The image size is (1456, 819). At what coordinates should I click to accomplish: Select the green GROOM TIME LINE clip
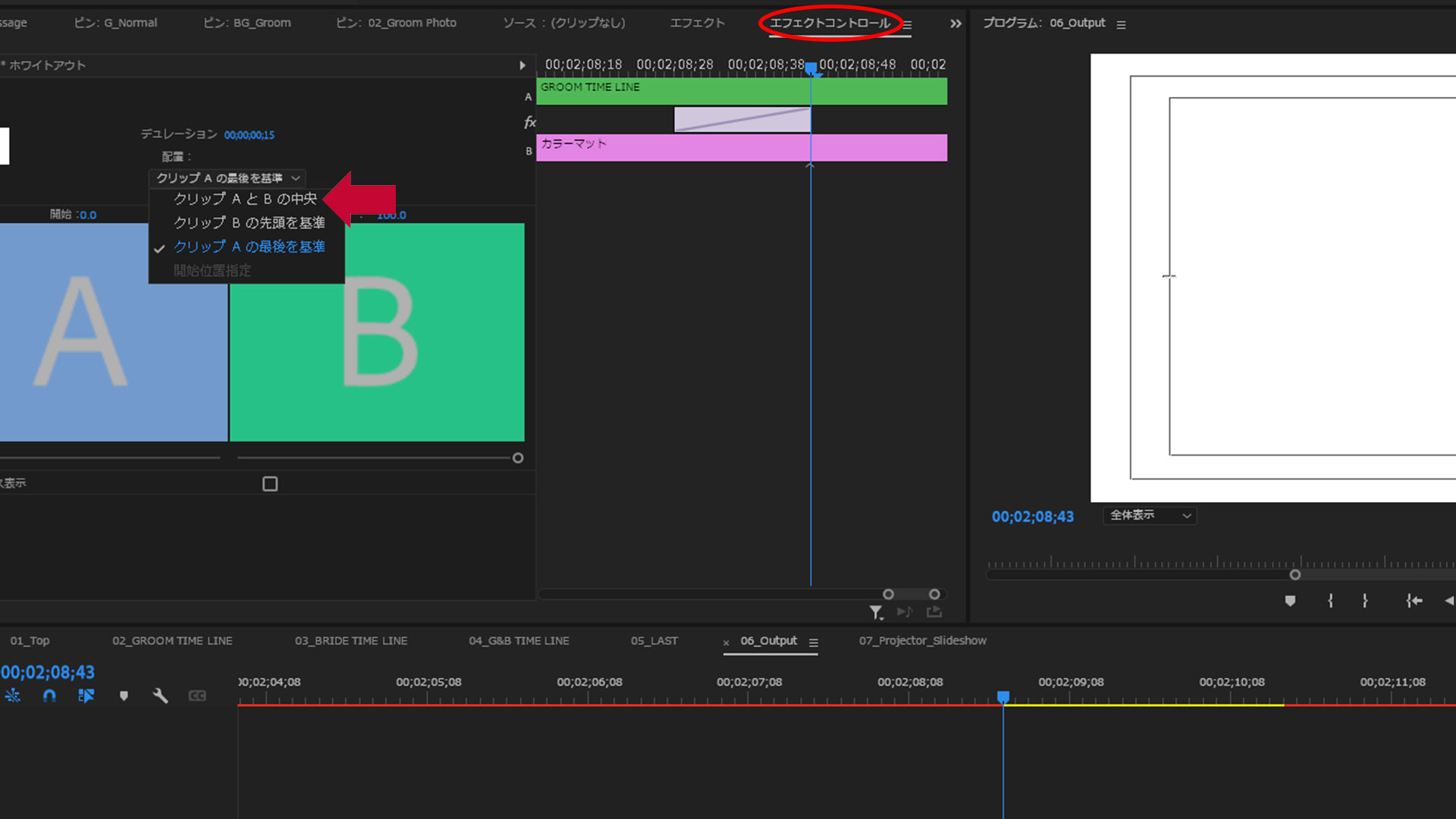coord(742,91)
